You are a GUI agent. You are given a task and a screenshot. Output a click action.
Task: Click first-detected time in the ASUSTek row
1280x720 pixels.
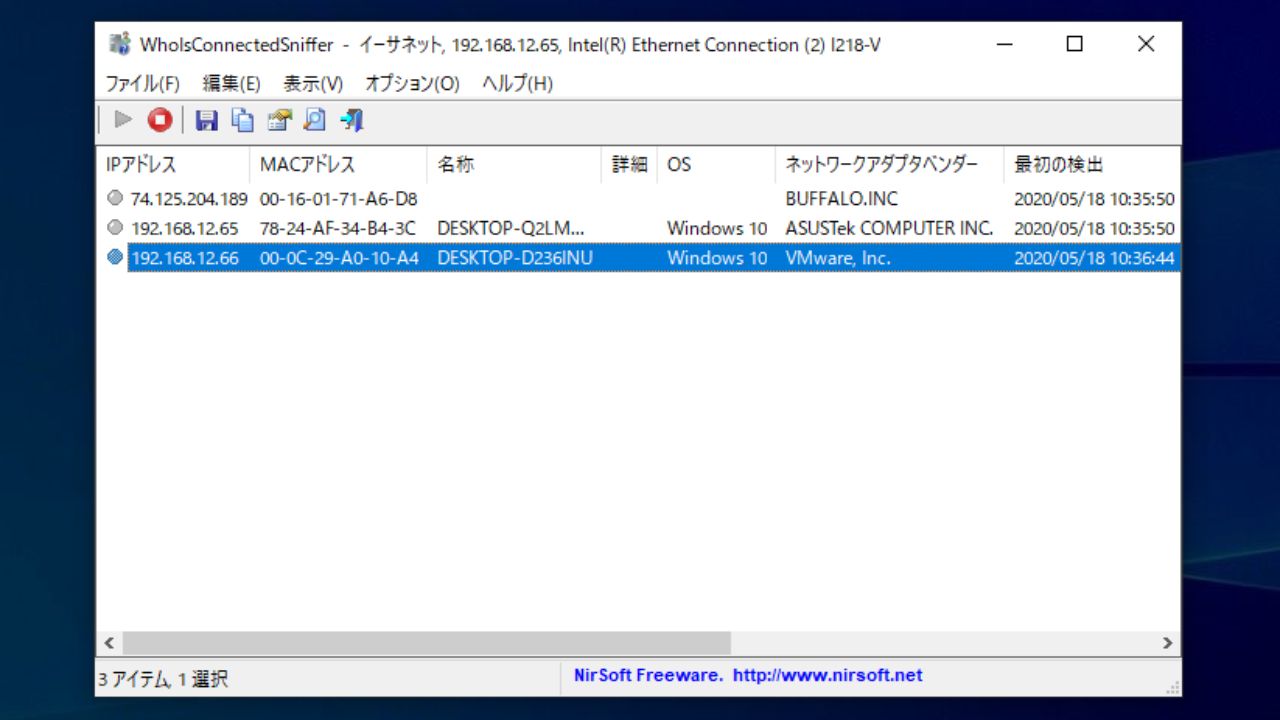(x=1094, y=228)
